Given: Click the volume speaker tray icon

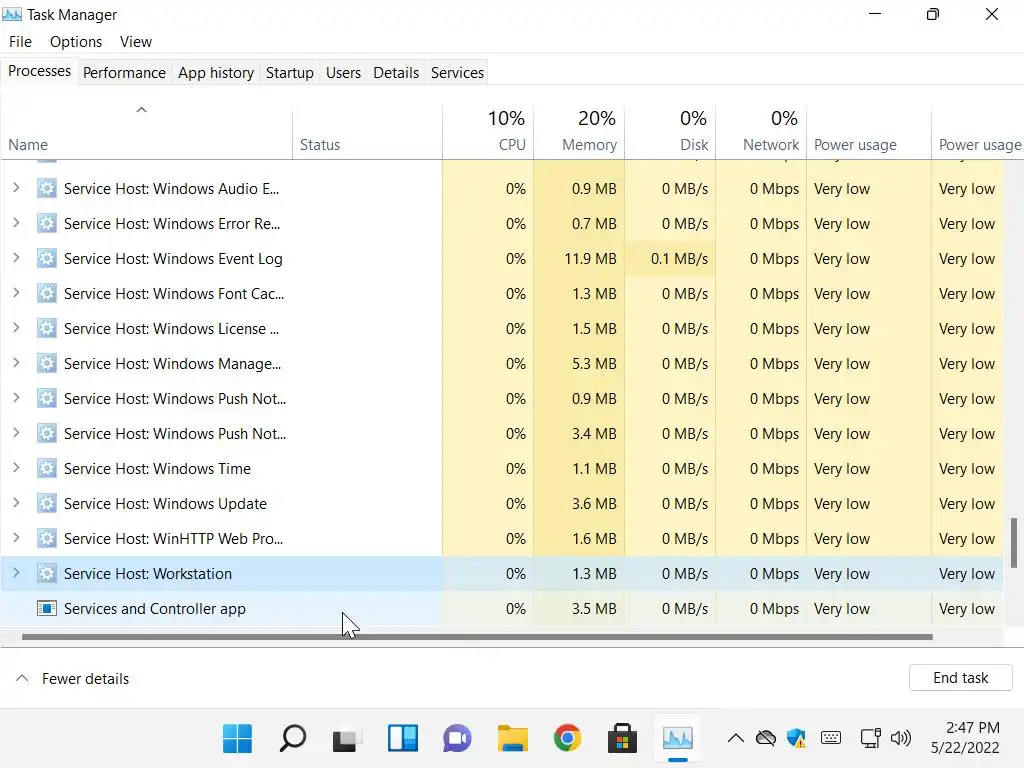Looking at the screenshot, I should (x=901, y=739).
